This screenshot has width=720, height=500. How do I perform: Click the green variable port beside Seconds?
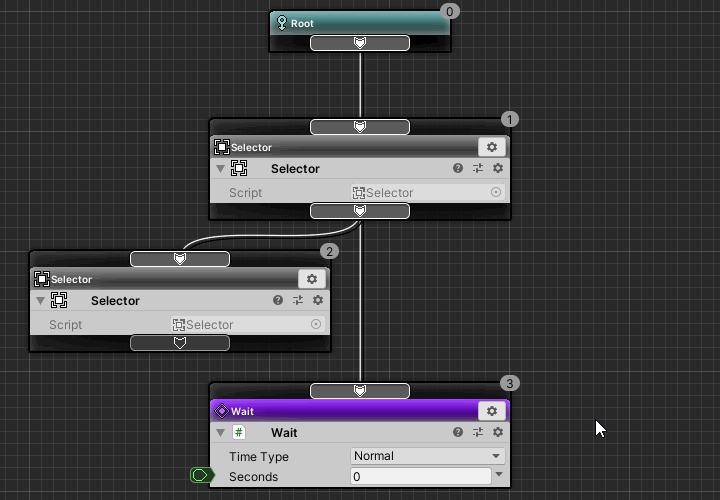coord(201,476)
